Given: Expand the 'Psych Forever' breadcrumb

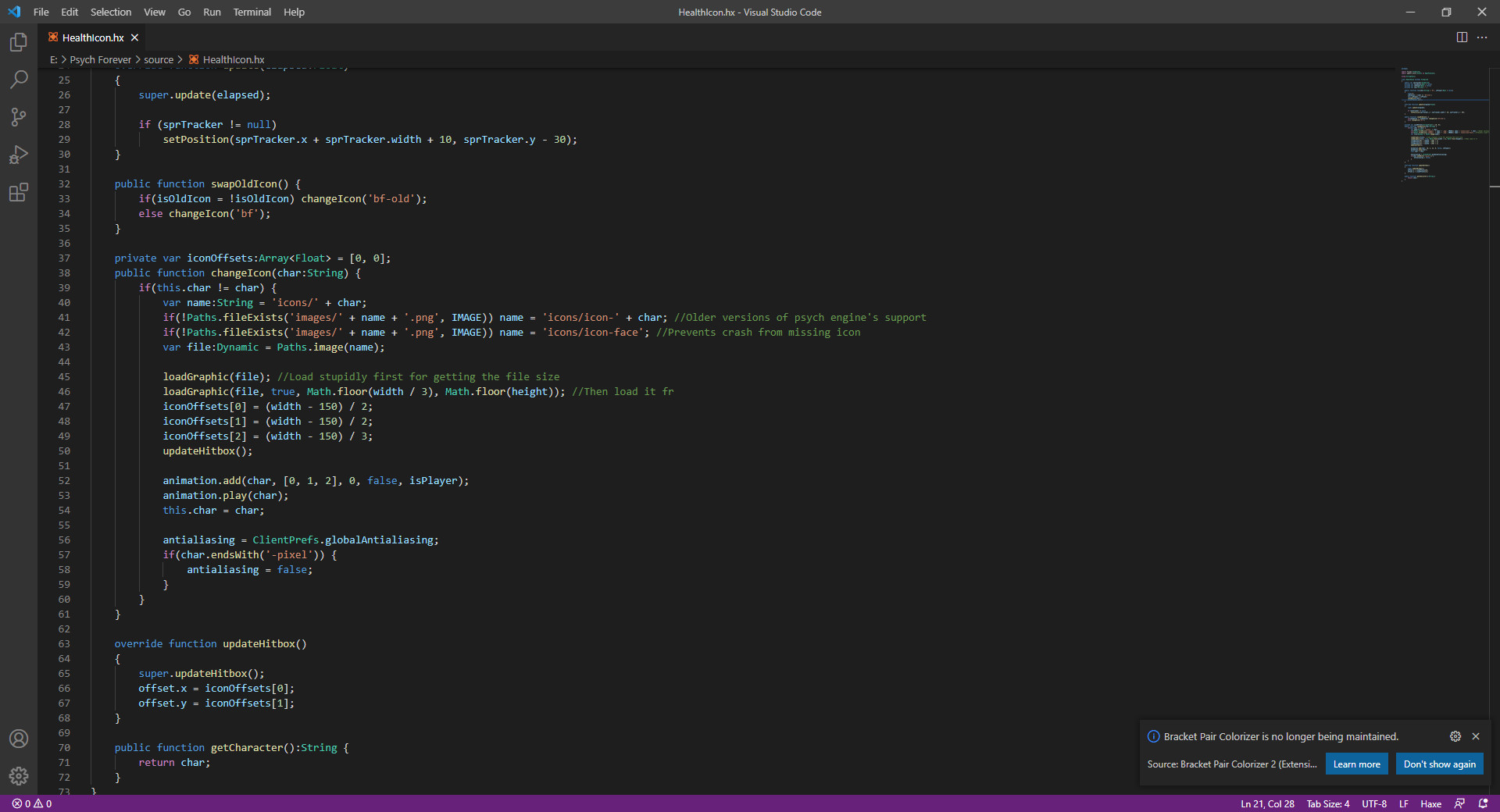Looking at the screenshot, I should (x=100, y=59).
